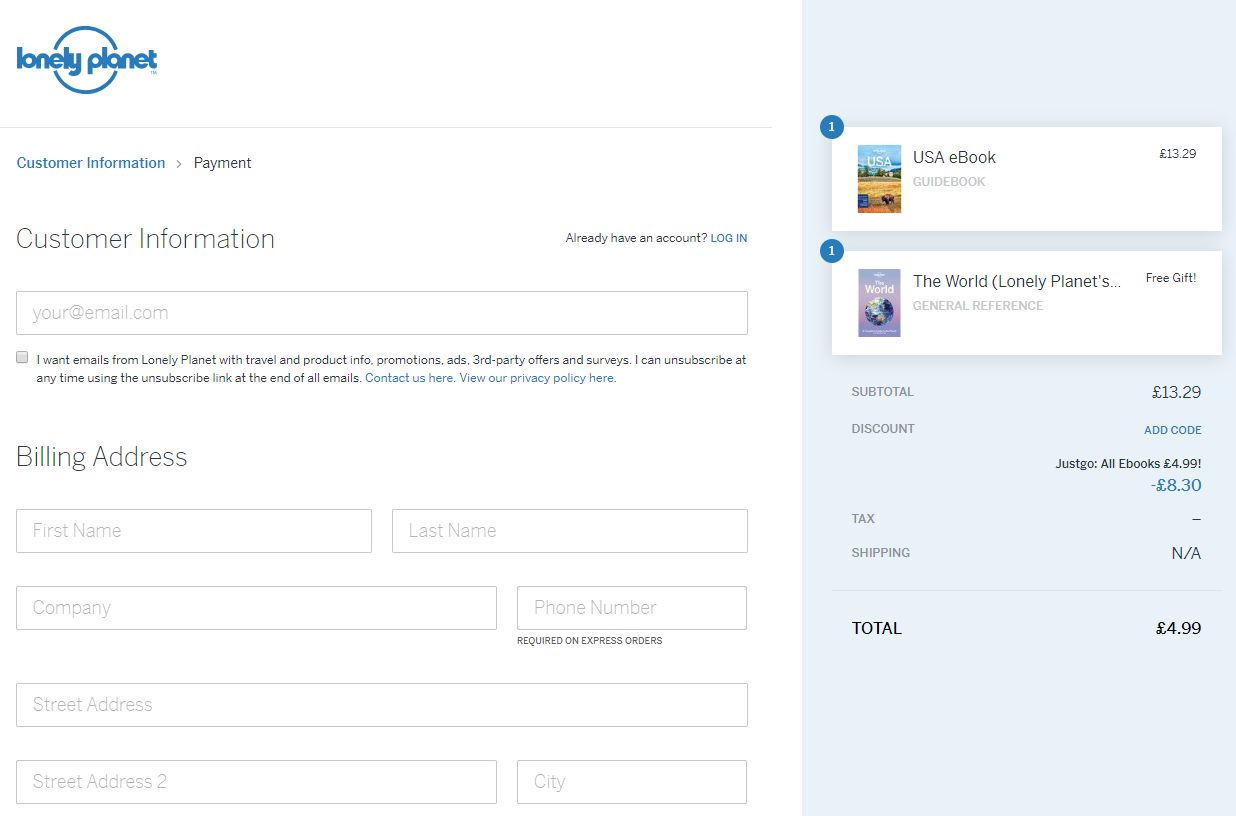Click The World book cover thumbnail

click(x=879, y=303)
